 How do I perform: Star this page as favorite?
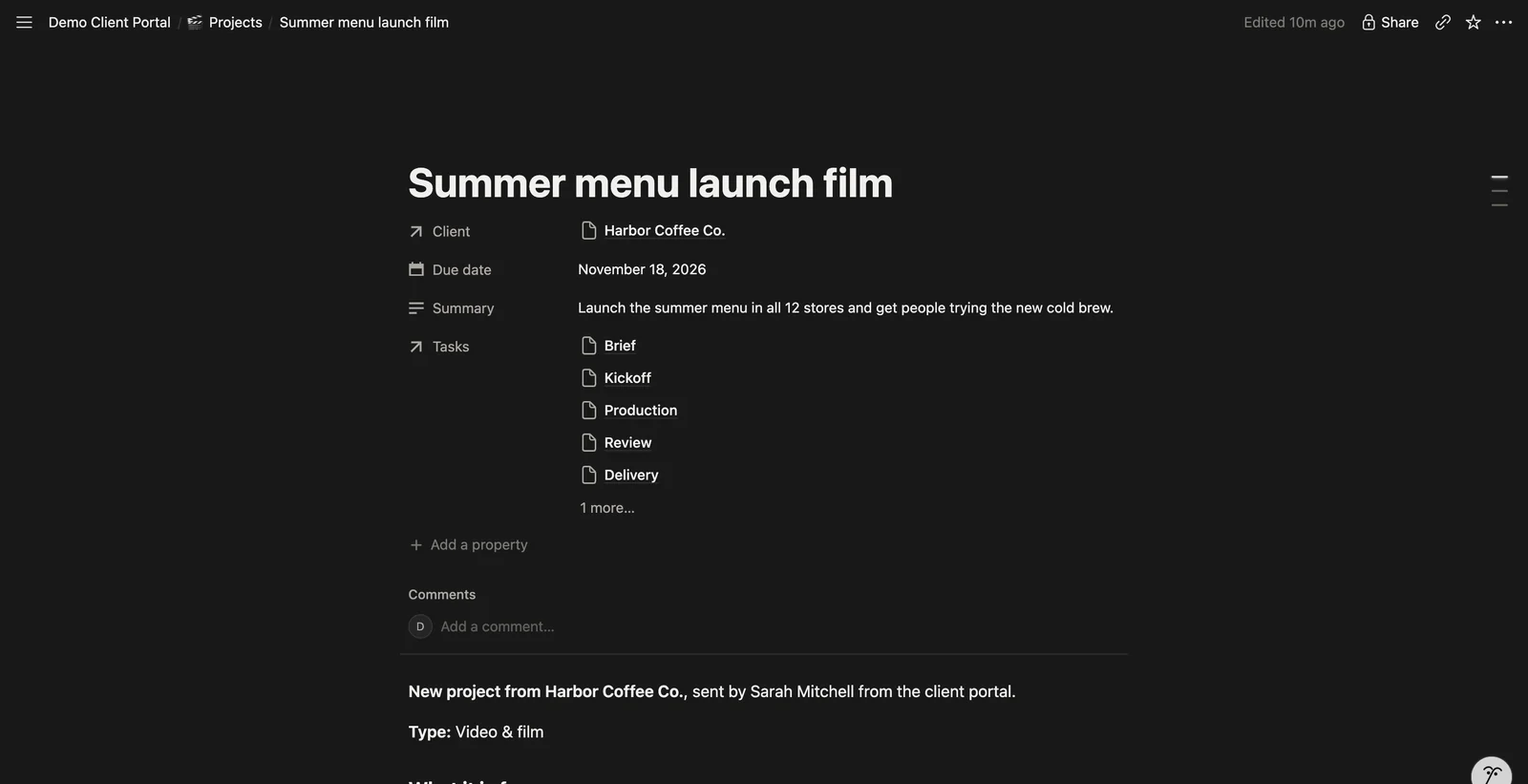[1473, 22]
